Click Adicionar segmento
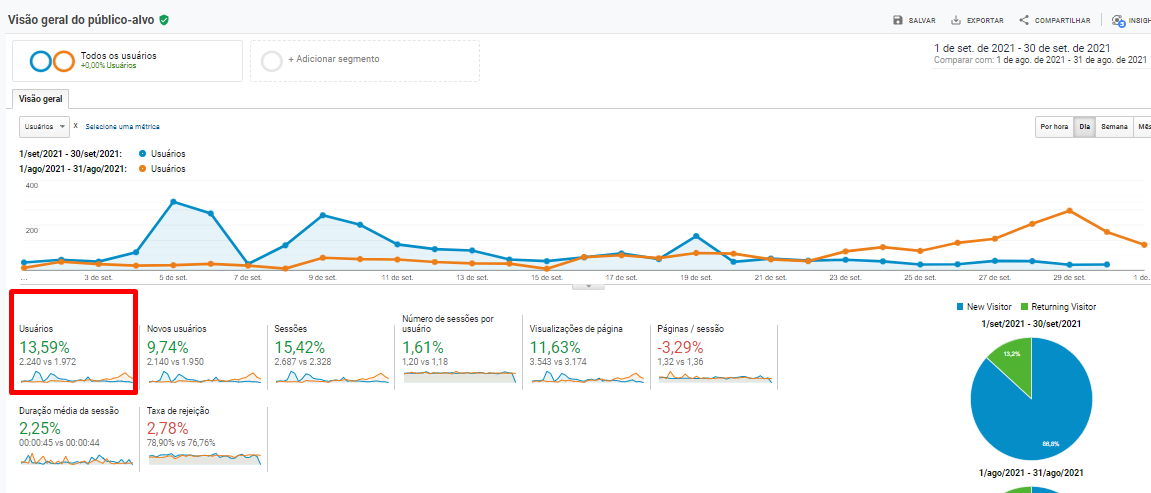Viewport: 1151px width, 493px height. 333,59
